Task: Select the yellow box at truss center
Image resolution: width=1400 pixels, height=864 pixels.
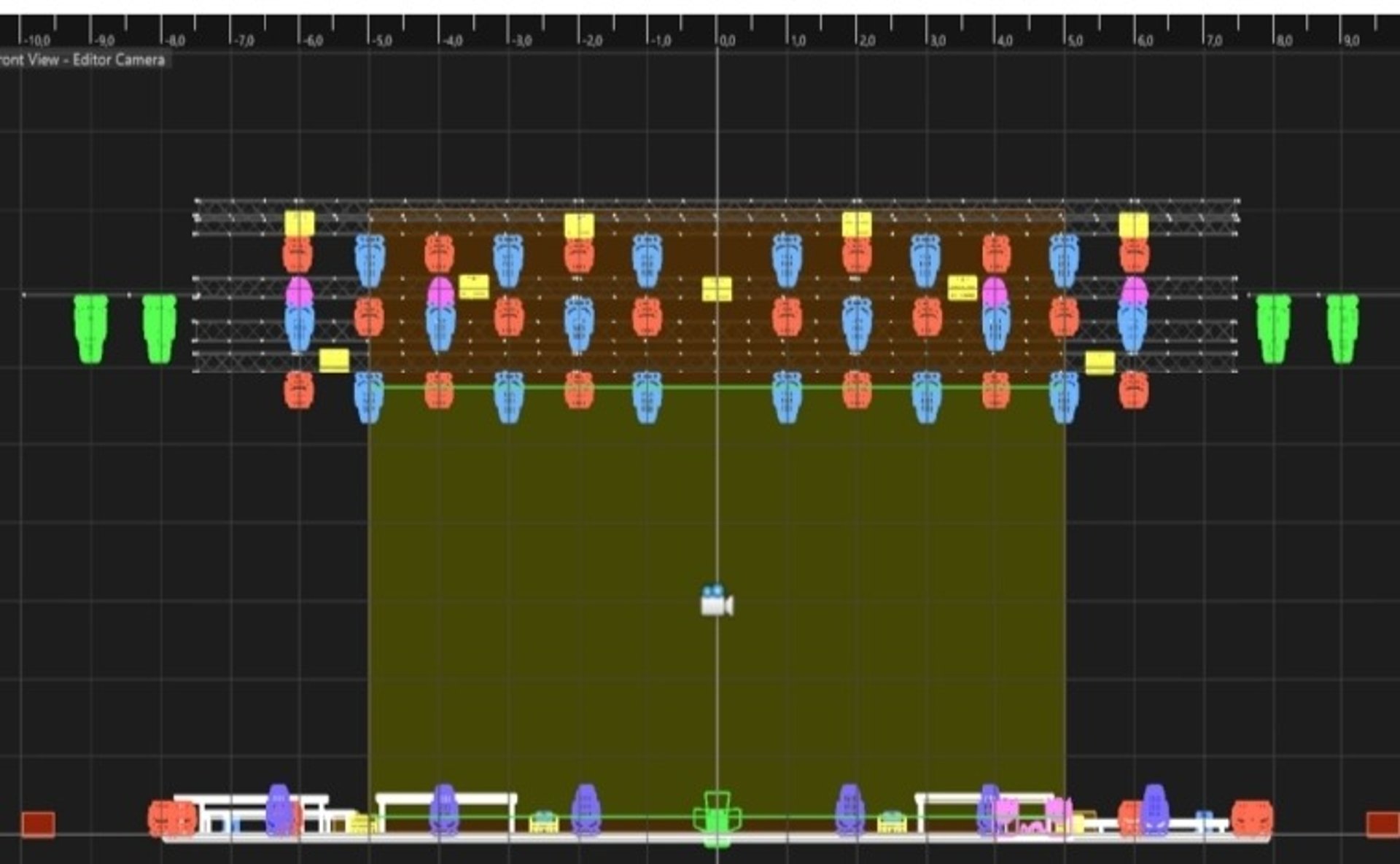Action: (x=717, y=289)
